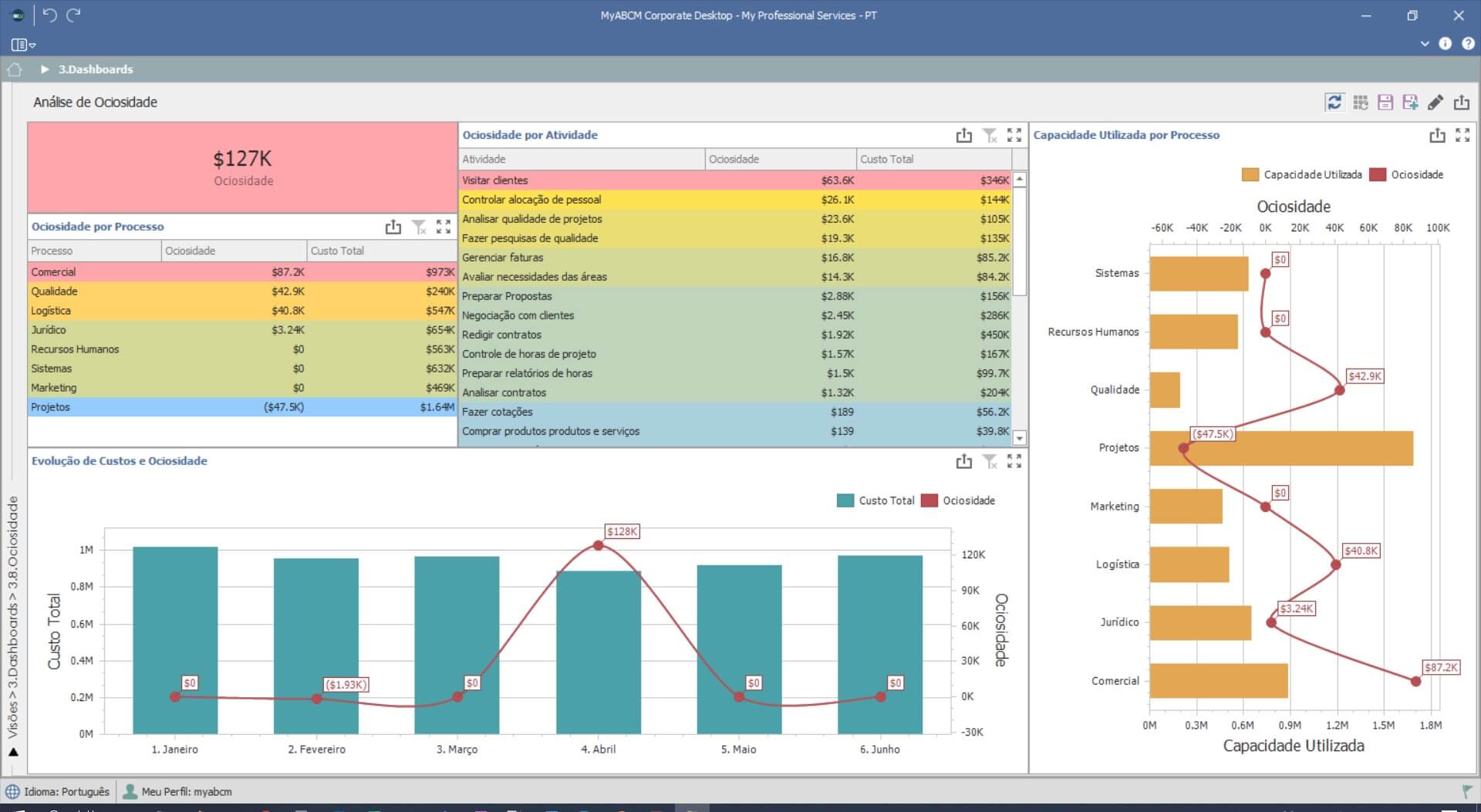The width and height of the screenshot is (1481, 812).
Task: Export the Ociosidade por Atividade panel
Action: click(x=964, y=136)
